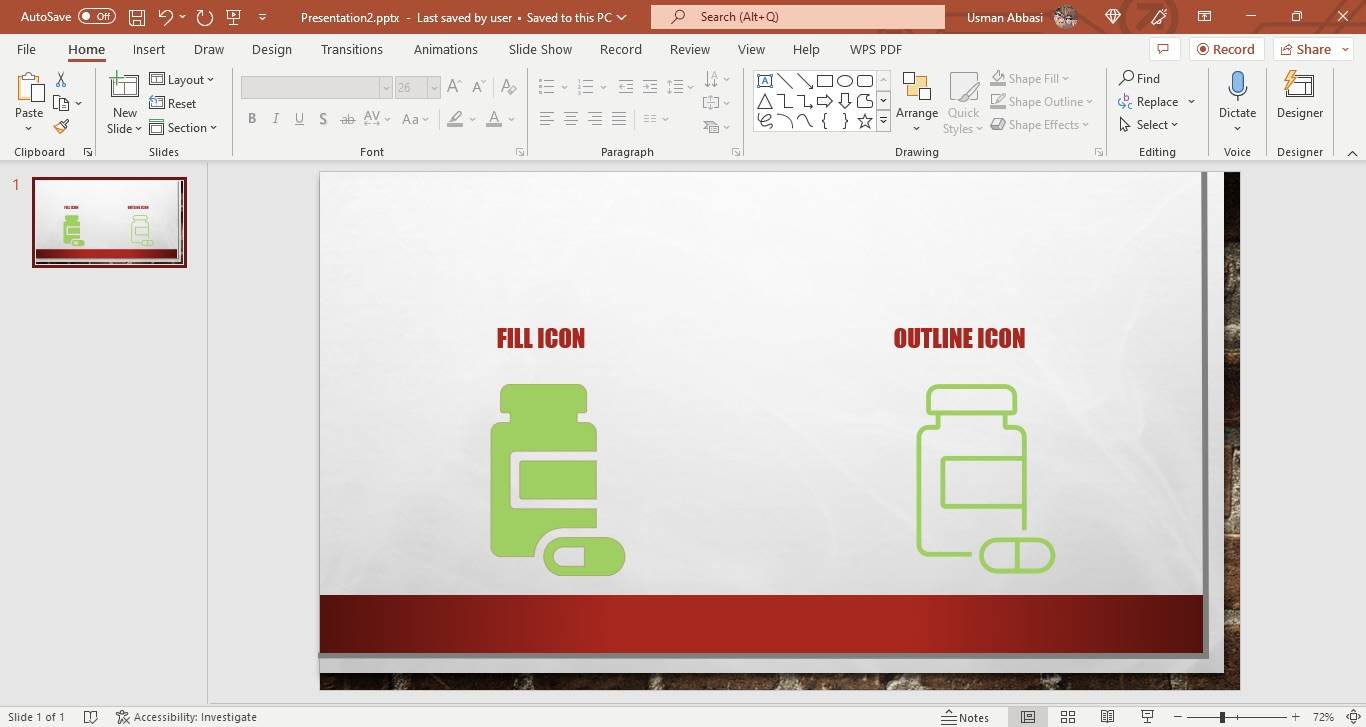Screen dimensions: 1366x727
Task: Insert a text box shape
Action: (765, 81)
